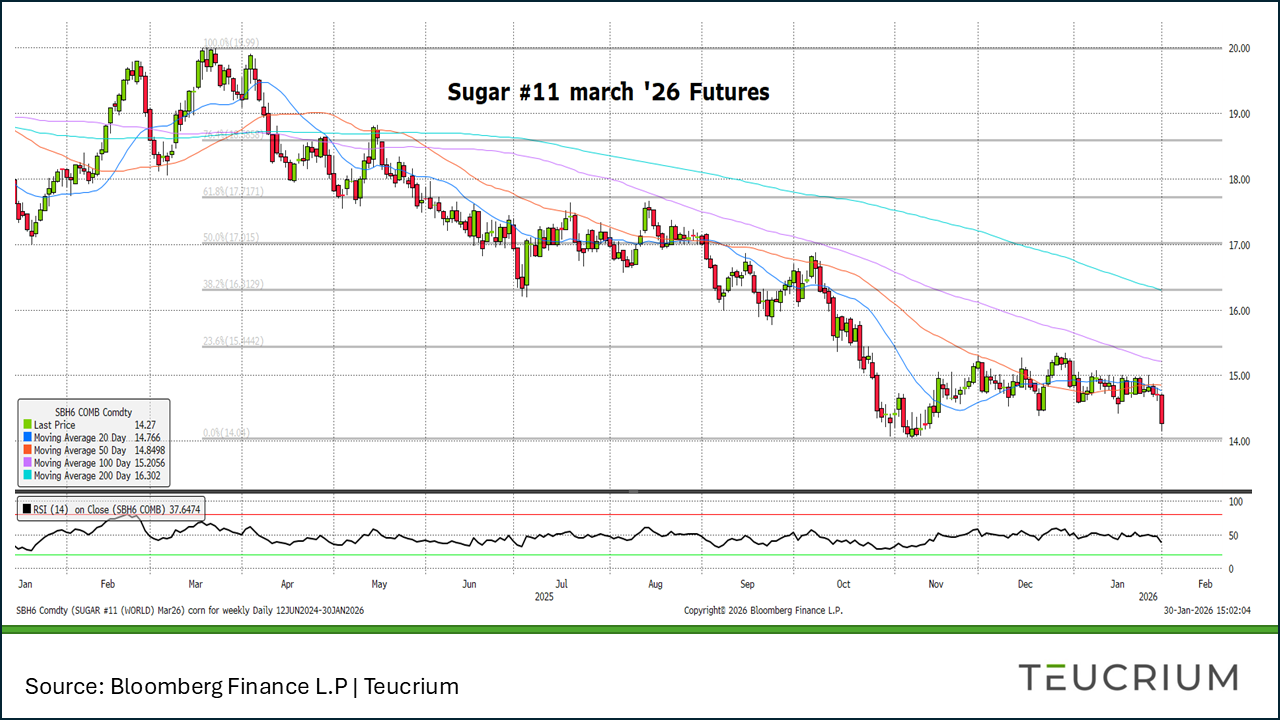Click the 30-Jan-2026 15:02:04 timestamp

tap(1205, 609)
